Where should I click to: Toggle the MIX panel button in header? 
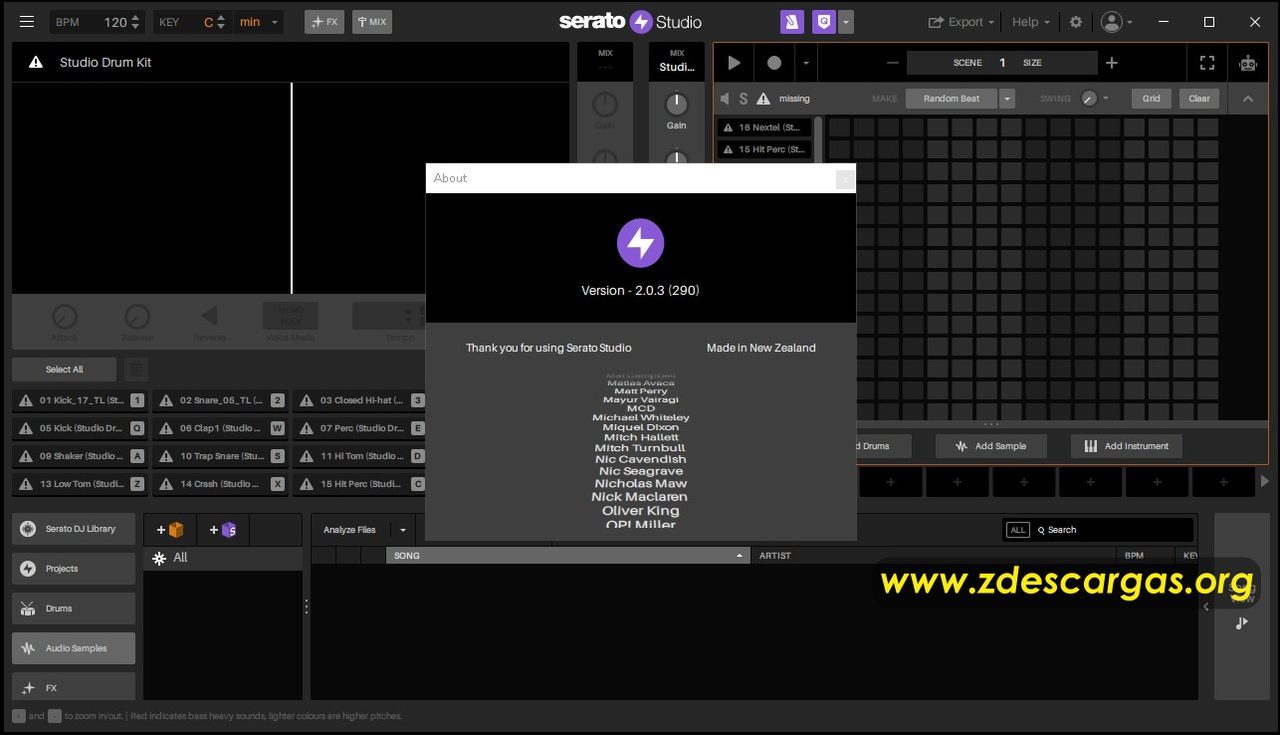[372, 22]
